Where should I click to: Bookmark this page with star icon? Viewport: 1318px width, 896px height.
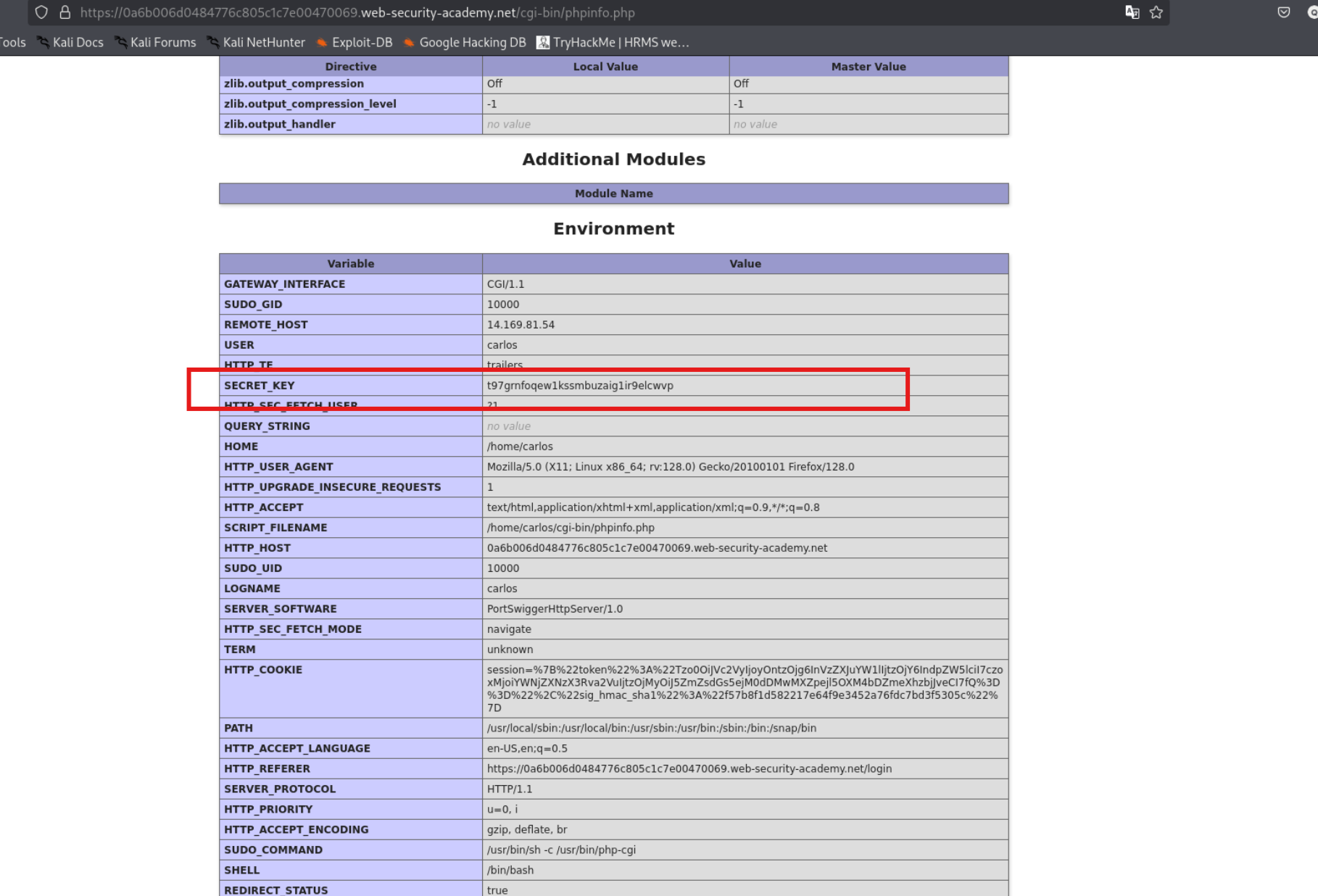tap(1156, 12)
